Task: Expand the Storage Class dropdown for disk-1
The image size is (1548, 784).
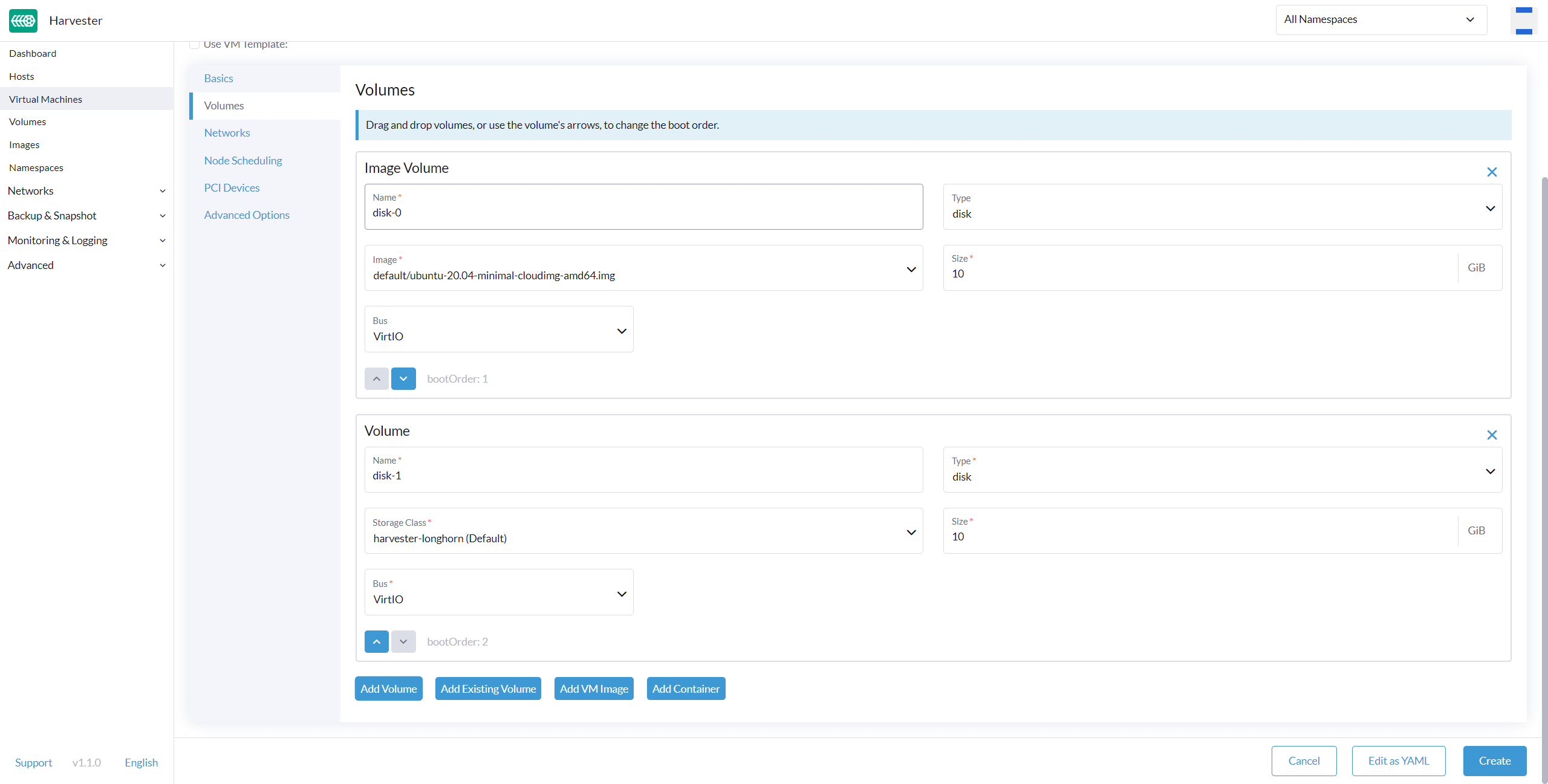Action: click(911, 532)
